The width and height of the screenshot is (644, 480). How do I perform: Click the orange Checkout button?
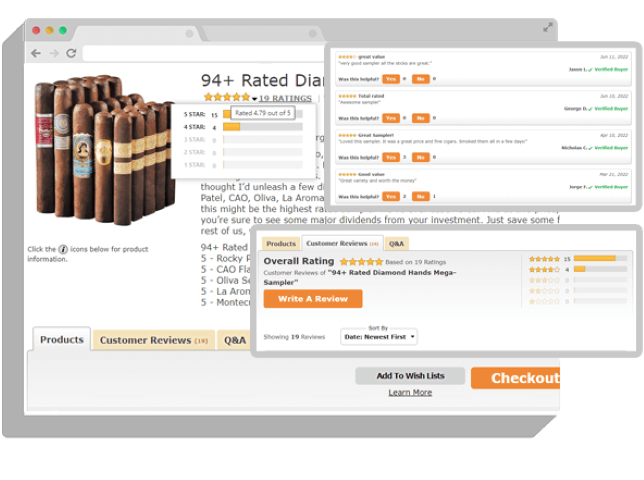[516, 378]
